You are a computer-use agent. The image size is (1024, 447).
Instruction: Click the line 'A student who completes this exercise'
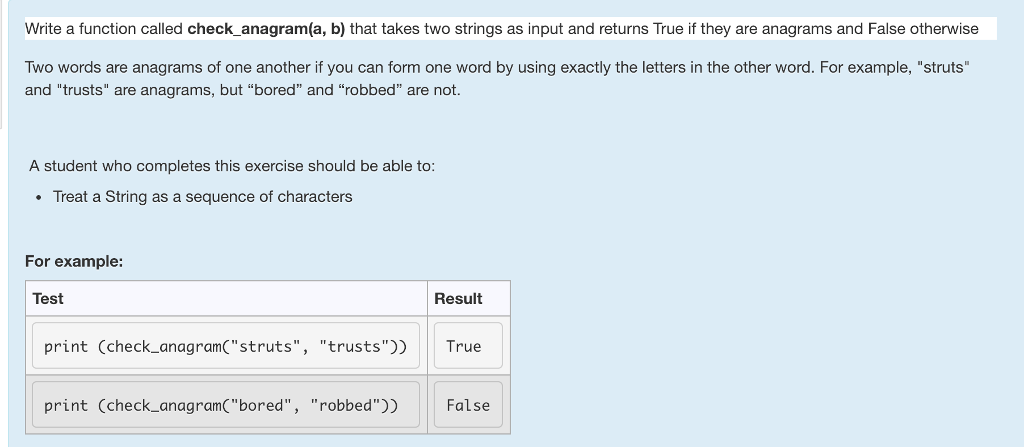click(232, 166)
